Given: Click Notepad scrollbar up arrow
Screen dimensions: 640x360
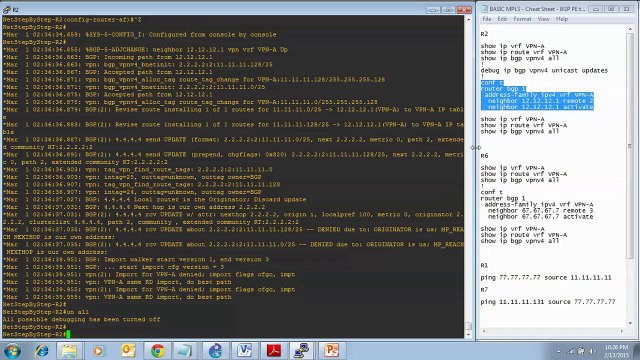Looking at the screenshot, I should 630,29.
